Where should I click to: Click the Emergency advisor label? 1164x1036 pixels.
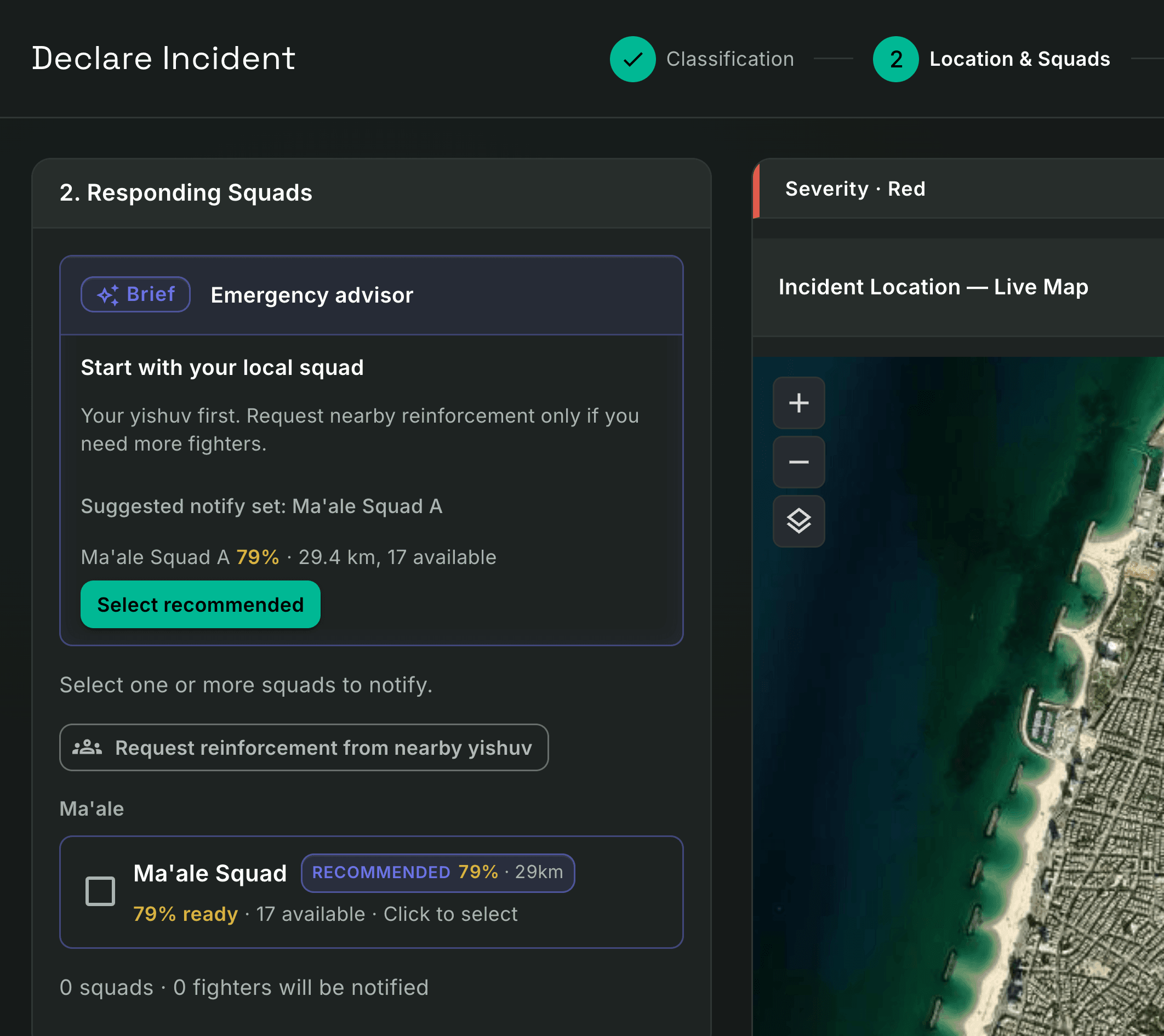312,295
